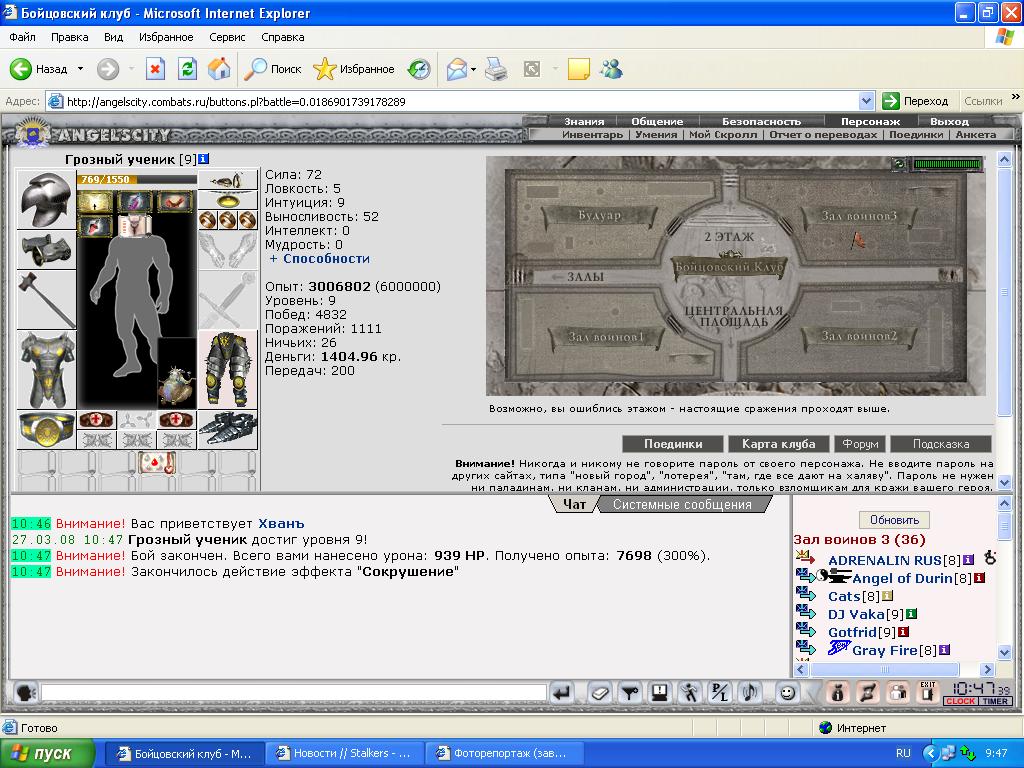Click the spiked boots slot
Screen dimensions: 1024x768
227,430
